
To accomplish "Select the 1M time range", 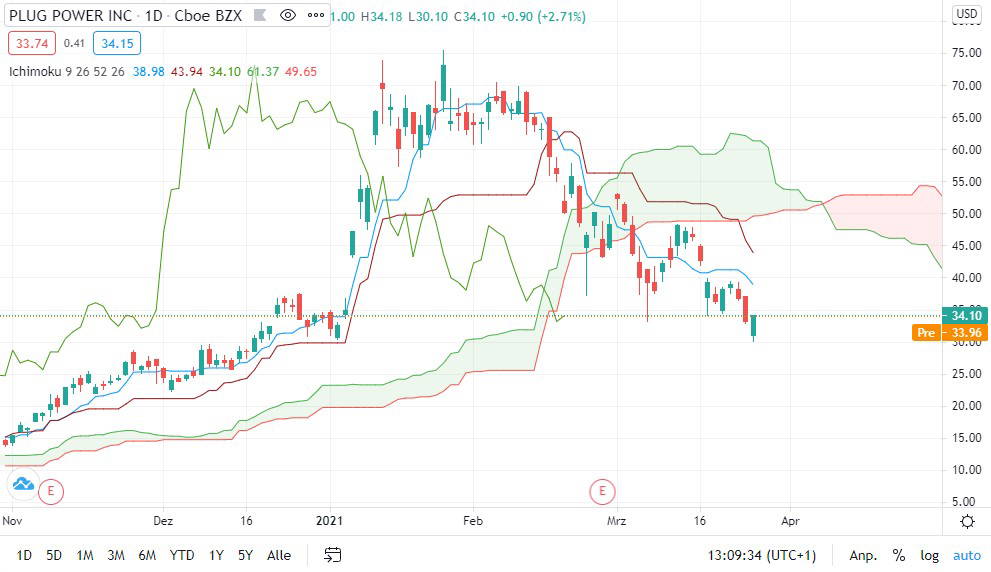I will 85,555.
